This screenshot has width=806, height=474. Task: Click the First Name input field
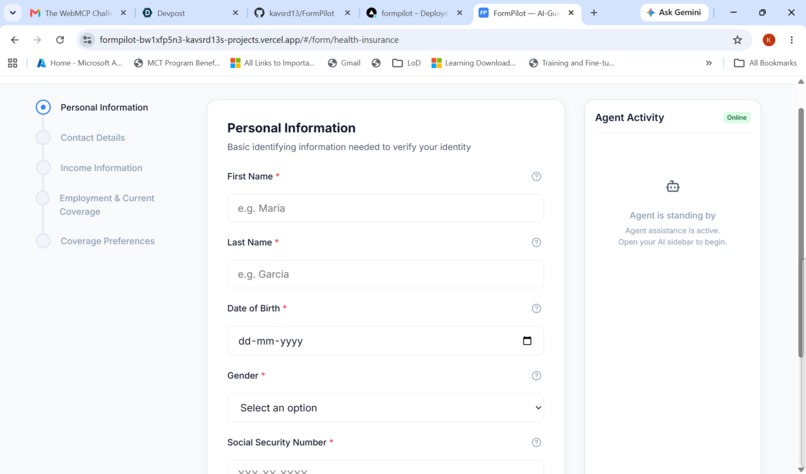coord(385,208)
